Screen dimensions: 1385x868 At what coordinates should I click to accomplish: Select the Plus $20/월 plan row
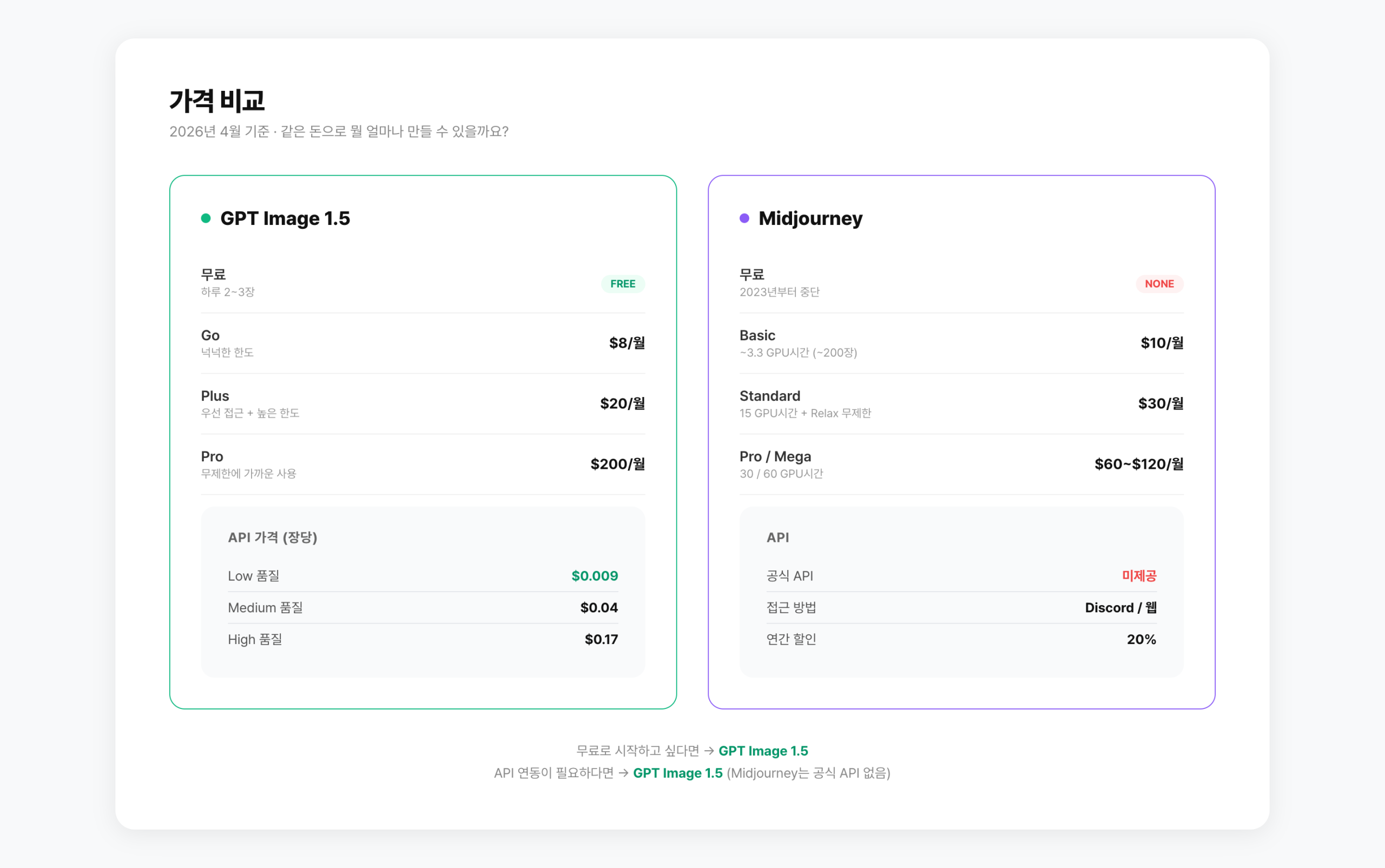pos(423,403)
